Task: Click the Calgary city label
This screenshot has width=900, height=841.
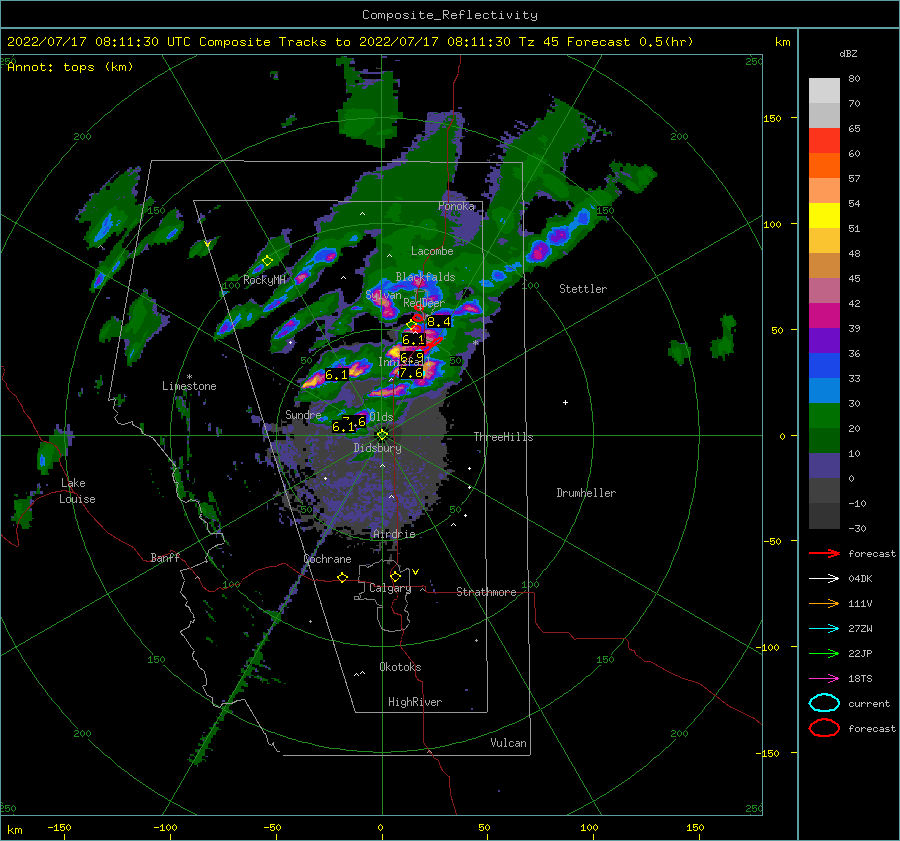Action: click(x=390, y=588)
